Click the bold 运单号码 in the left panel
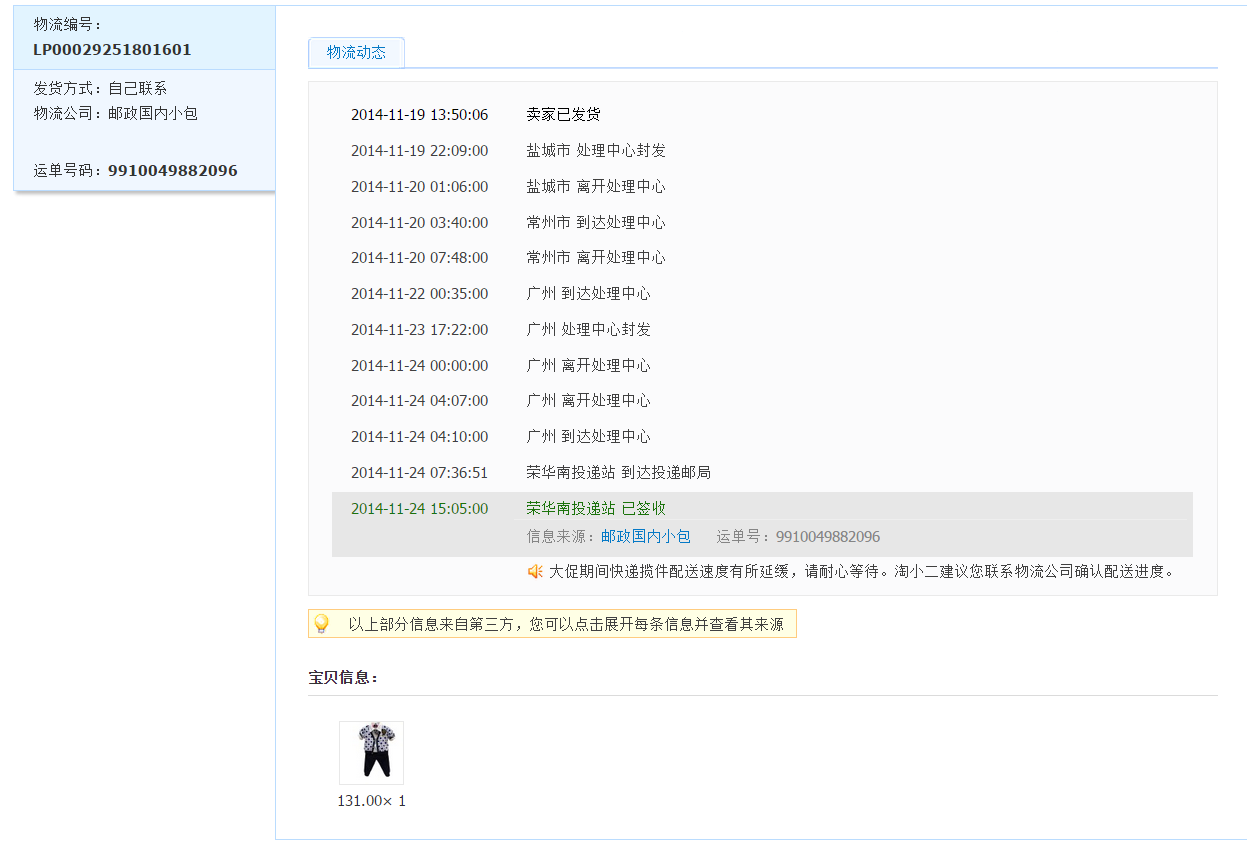The image size is (1247, 861). pyautogui.click(x=172, y=171)
